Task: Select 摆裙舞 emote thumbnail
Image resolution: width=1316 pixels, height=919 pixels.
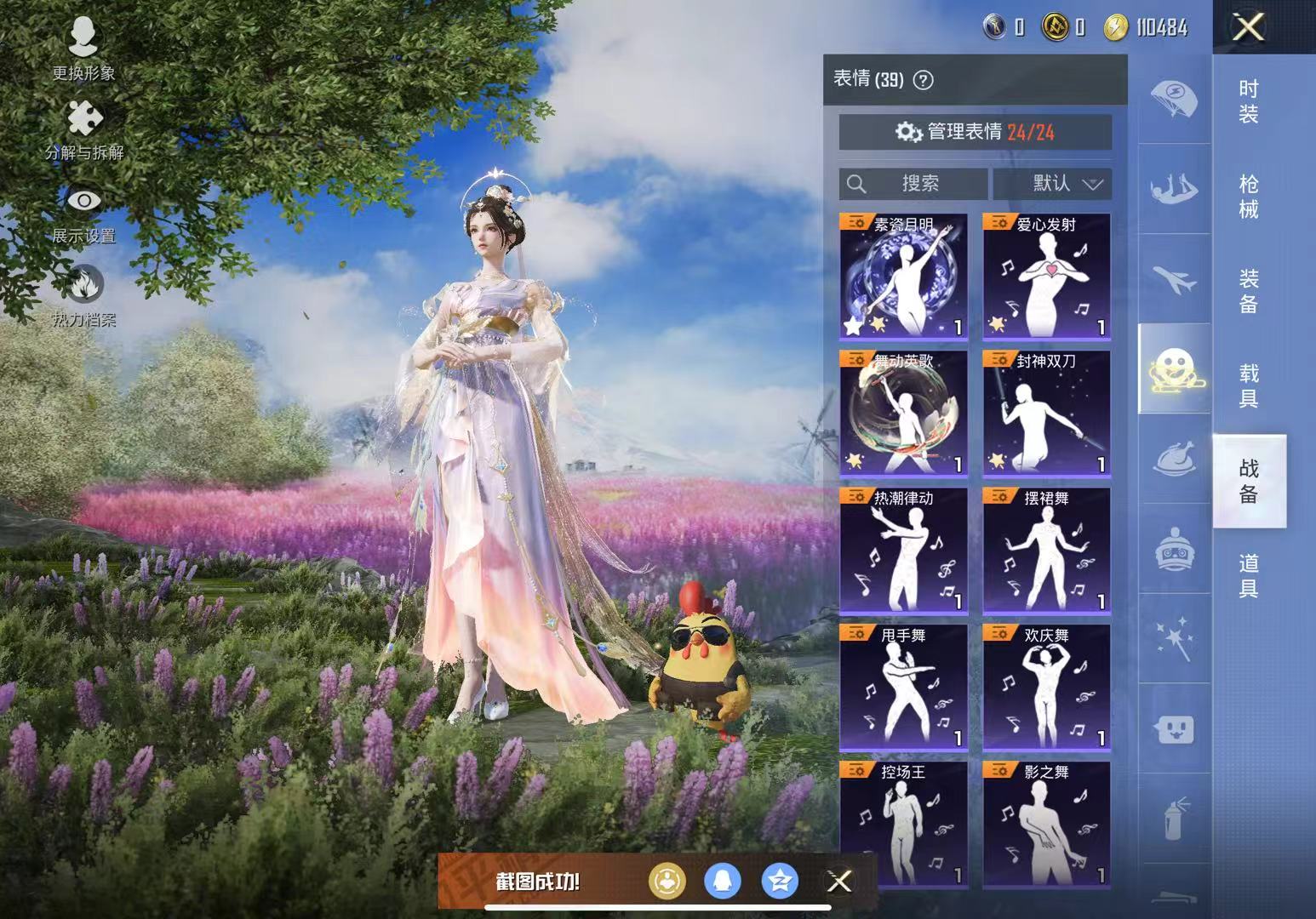Action: (1046, 551)
